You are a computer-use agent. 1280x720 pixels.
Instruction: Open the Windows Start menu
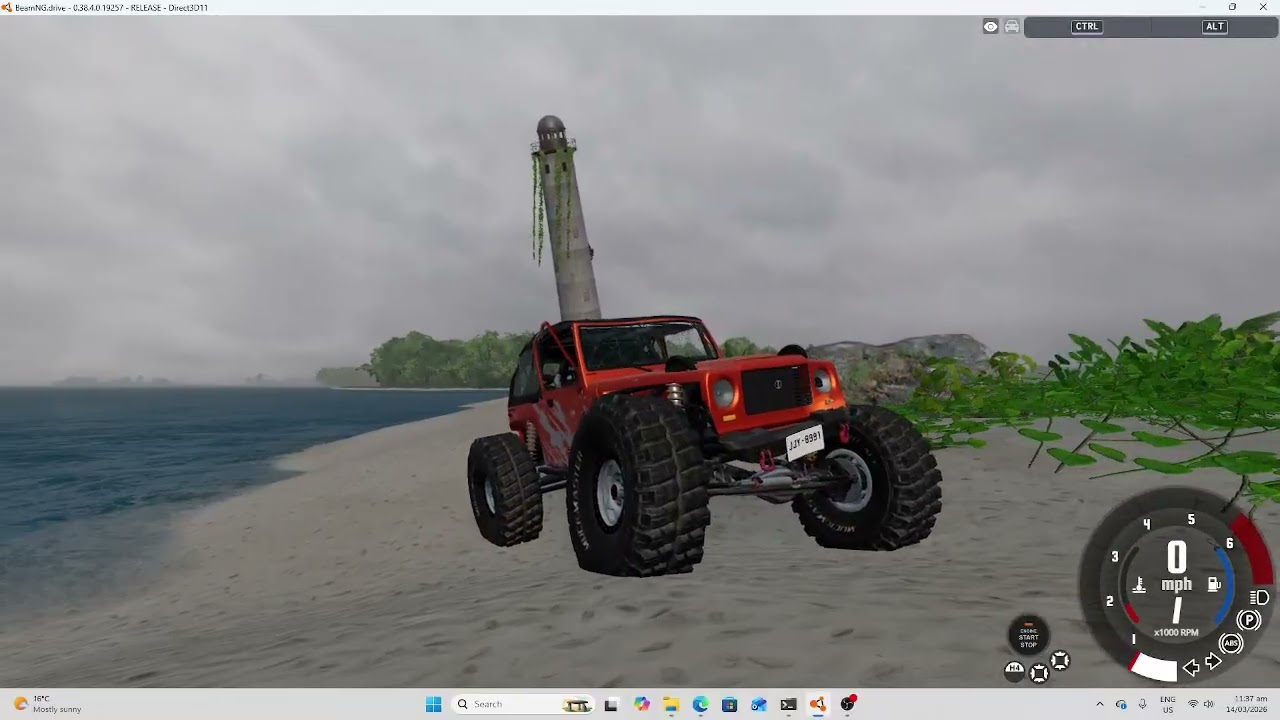[x=433, y=704]
